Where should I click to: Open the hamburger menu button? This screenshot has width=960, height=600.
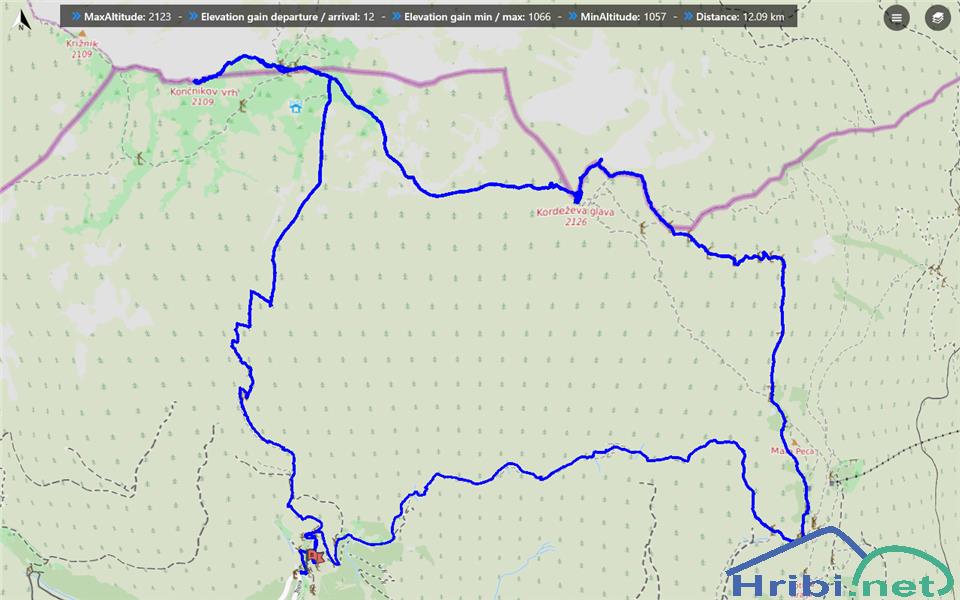897,17
